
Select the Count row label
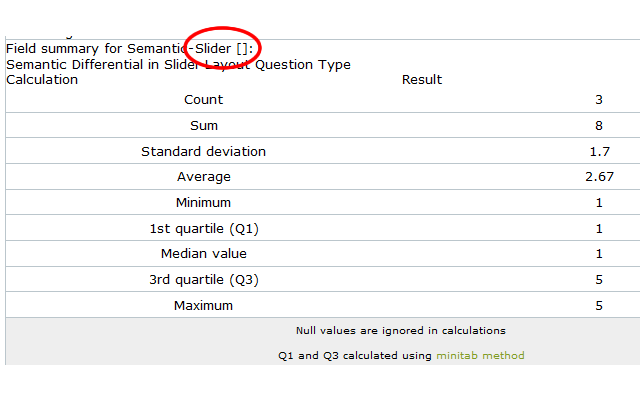pos(204,99)
